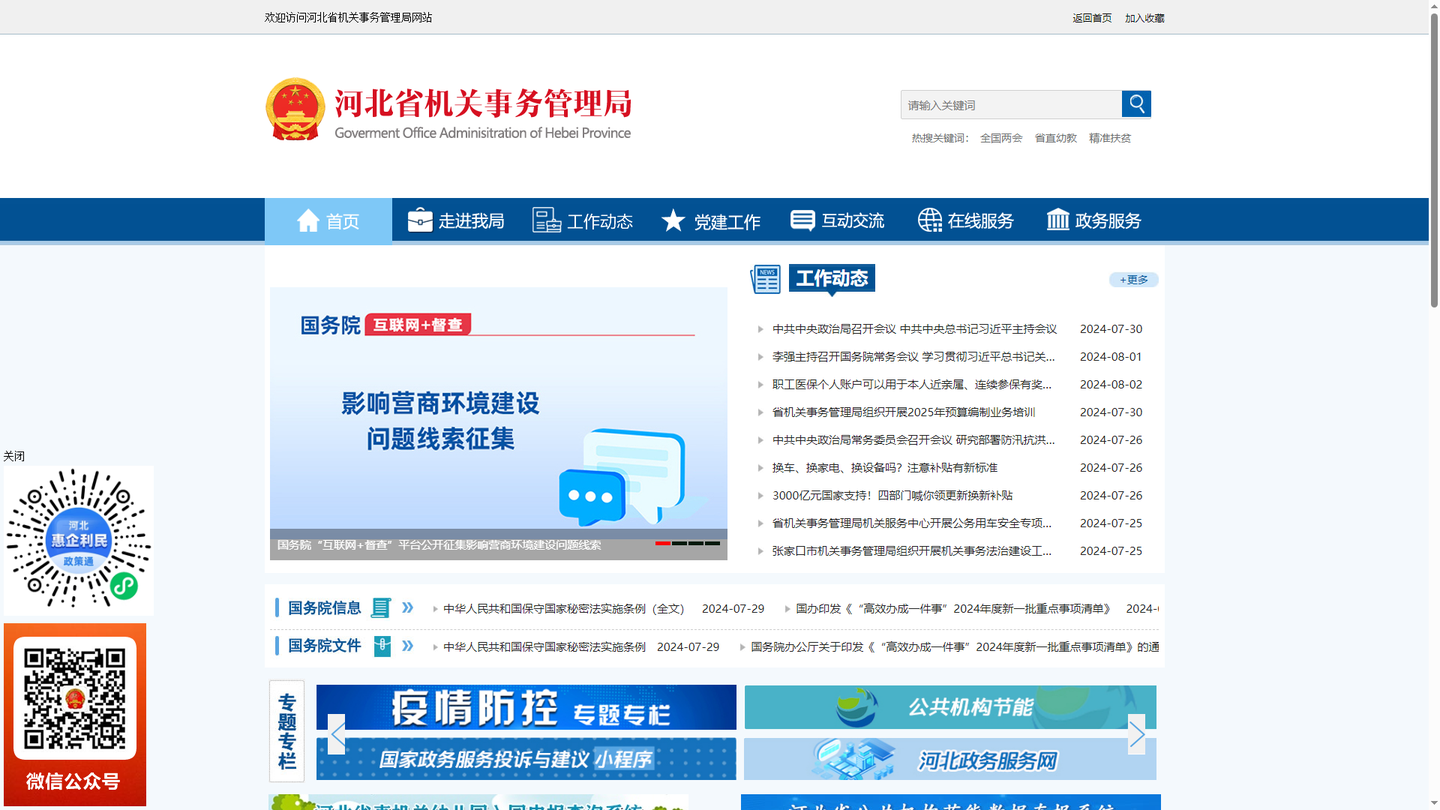Click the left arrow of banner carousel
Image resolution: width=1440 pixels, height=810 pixels.
coord(337,734)
